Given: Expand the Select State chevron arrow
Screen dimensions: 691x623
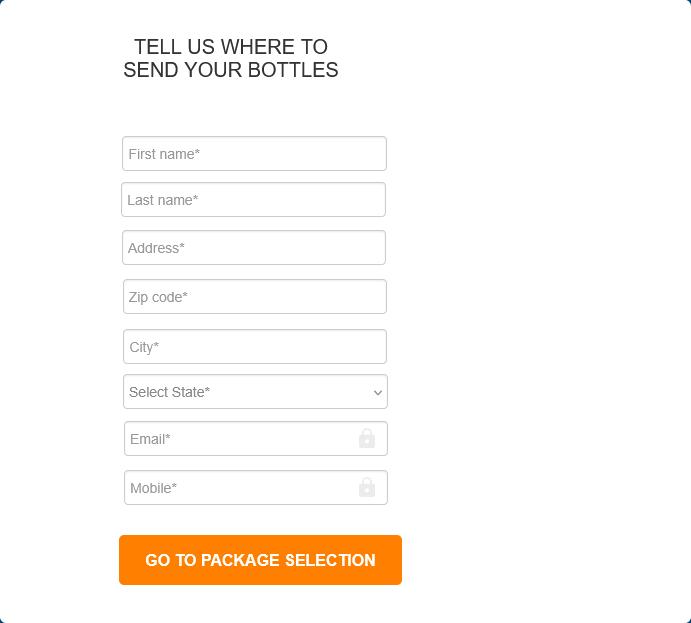Looking at the screenshot, I should 378,392.
